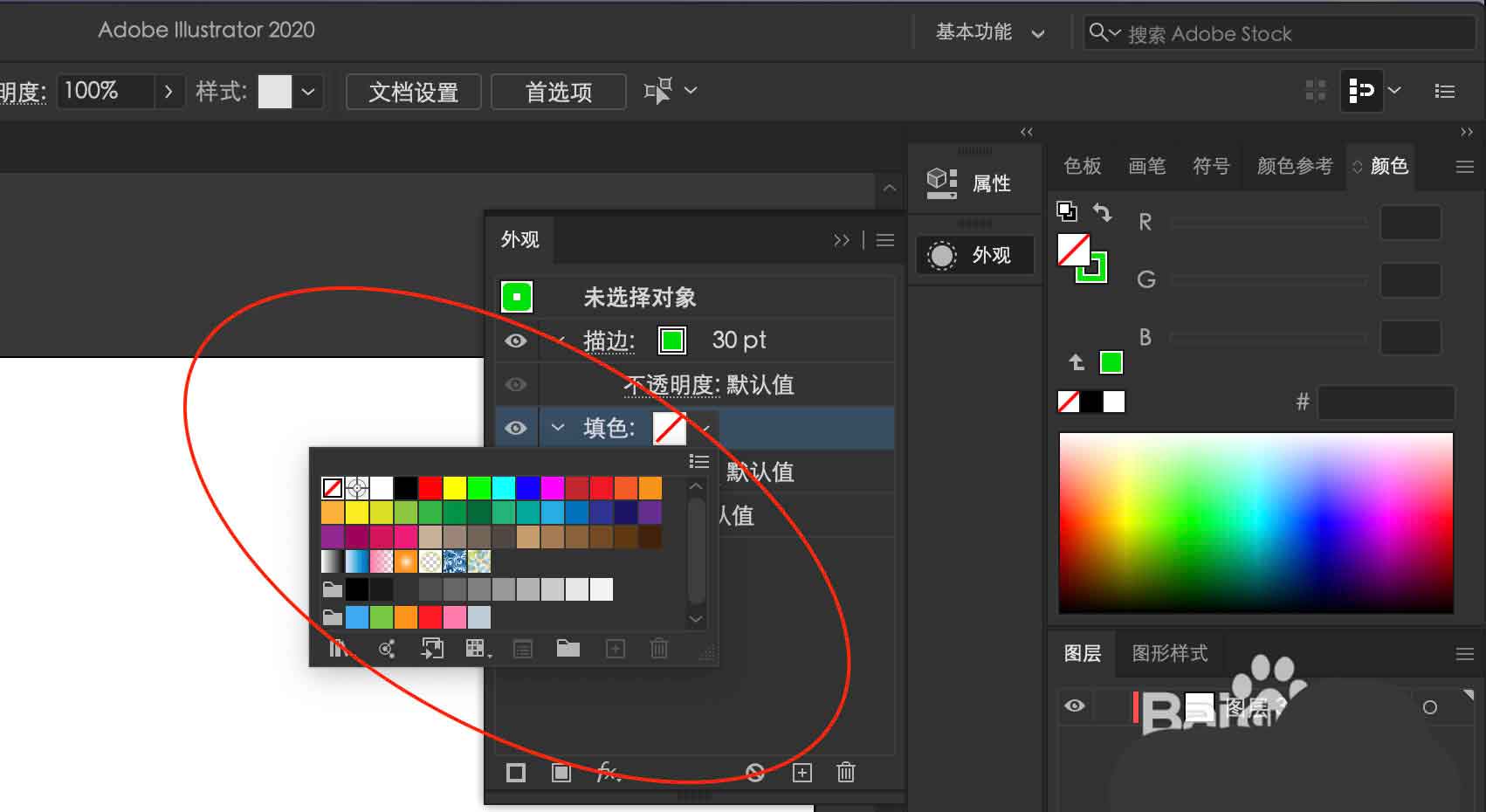The height and width of the screenshot is (812, 1486).
Task: Add new stroke in Appearance panel
Action: point(516,772)
